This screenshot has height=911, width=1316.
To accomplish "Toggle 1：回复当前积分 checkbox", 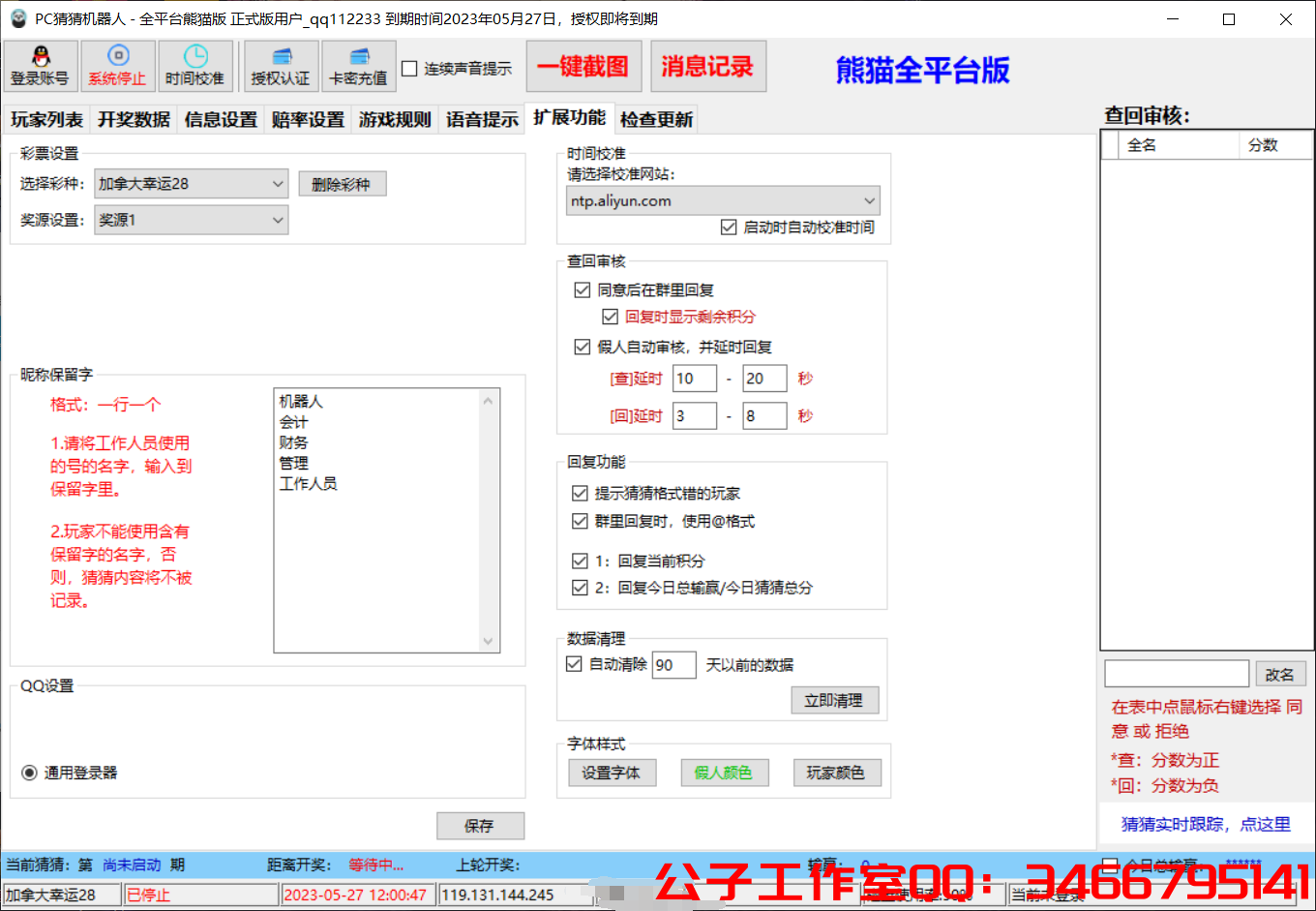I will [x=580, y=561].
